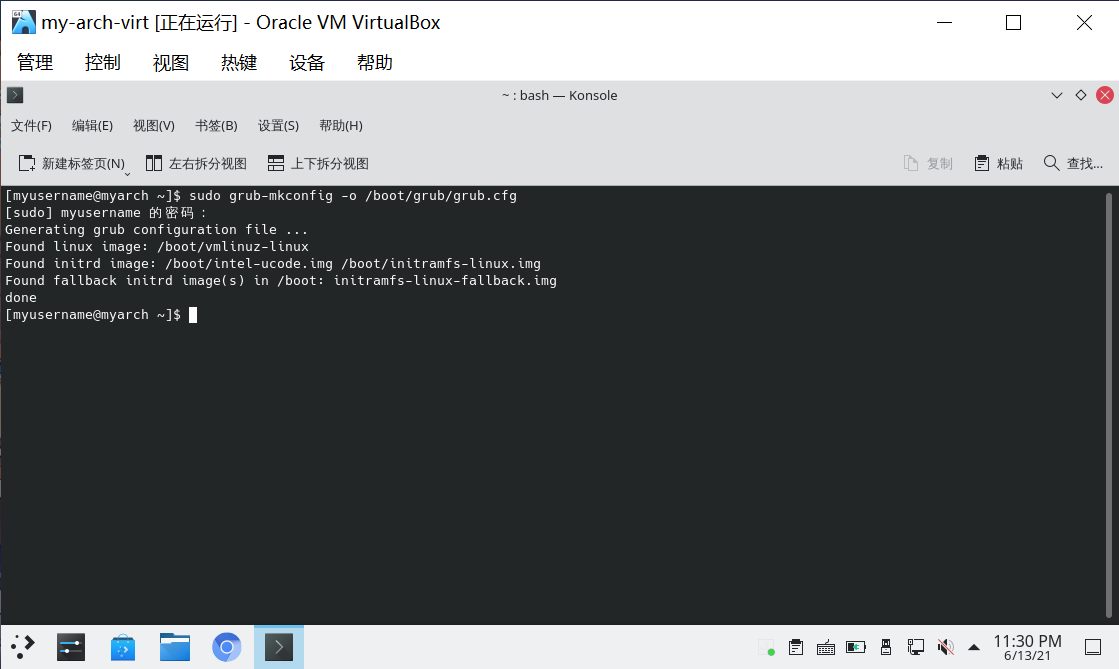Open the 书签(B) menu in Konsole

click(216, 125)
